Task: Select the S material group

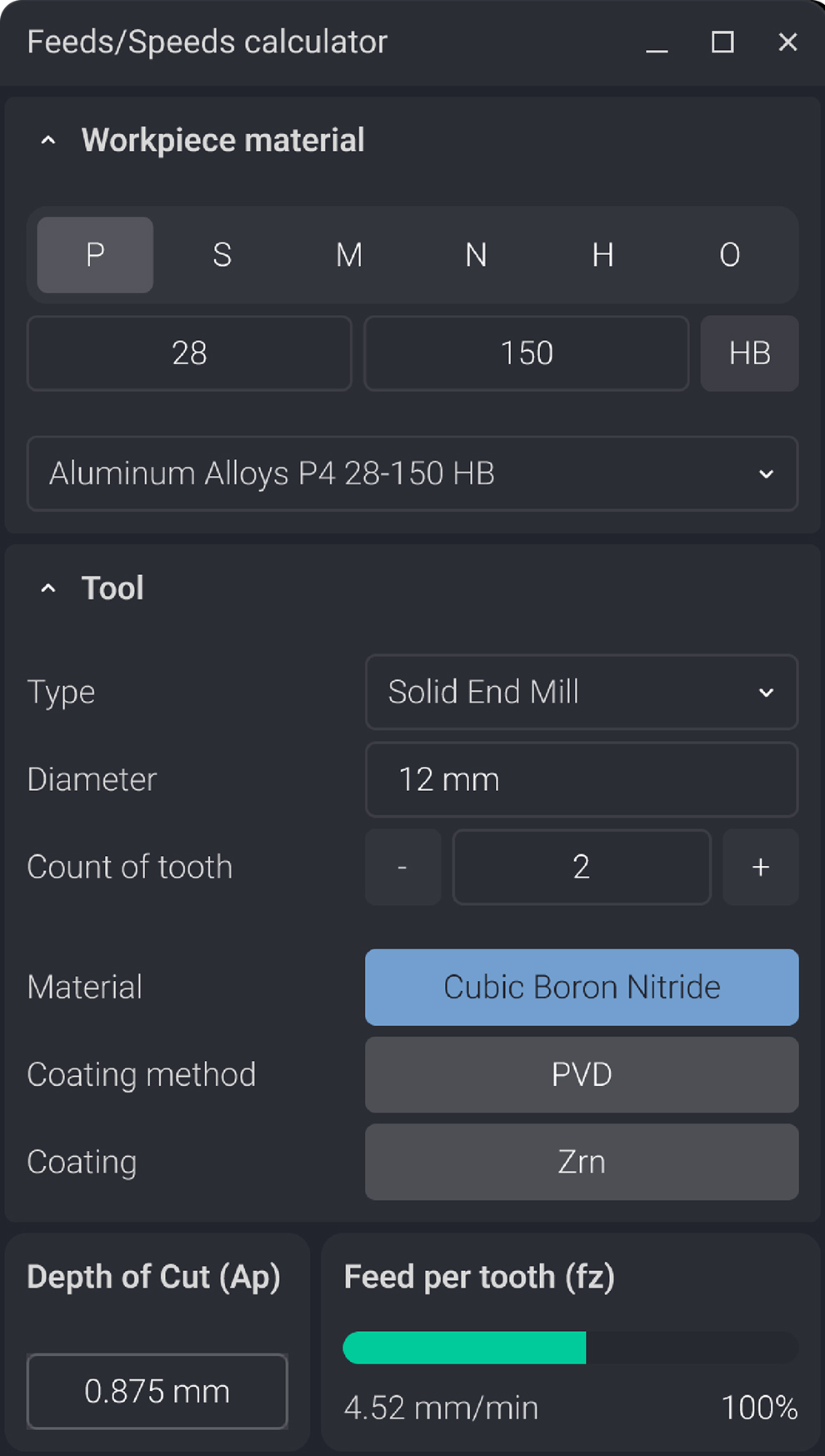Action: click(x=222, y=255)
